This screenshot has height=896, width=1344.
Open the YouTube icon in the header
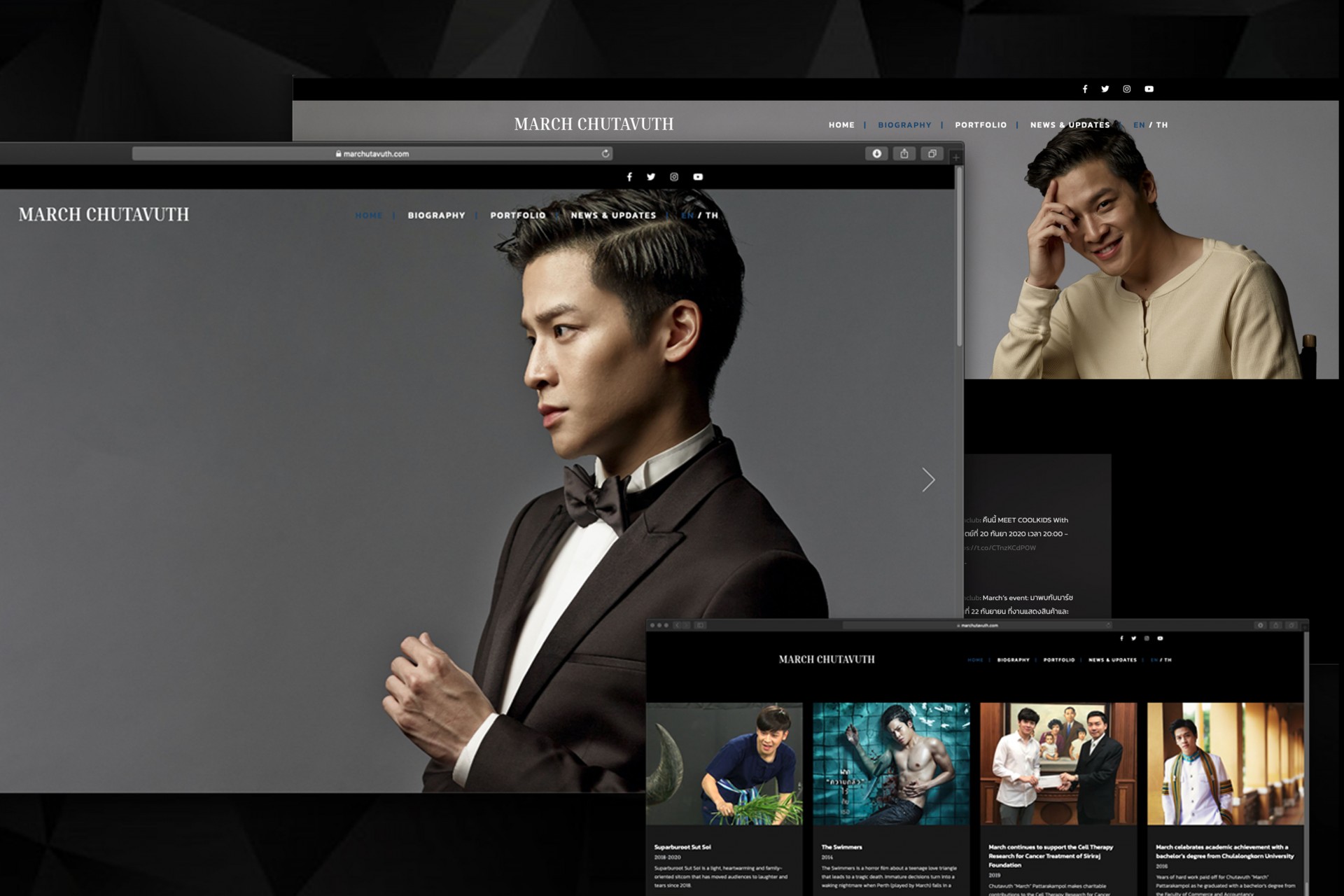[697, 177]
